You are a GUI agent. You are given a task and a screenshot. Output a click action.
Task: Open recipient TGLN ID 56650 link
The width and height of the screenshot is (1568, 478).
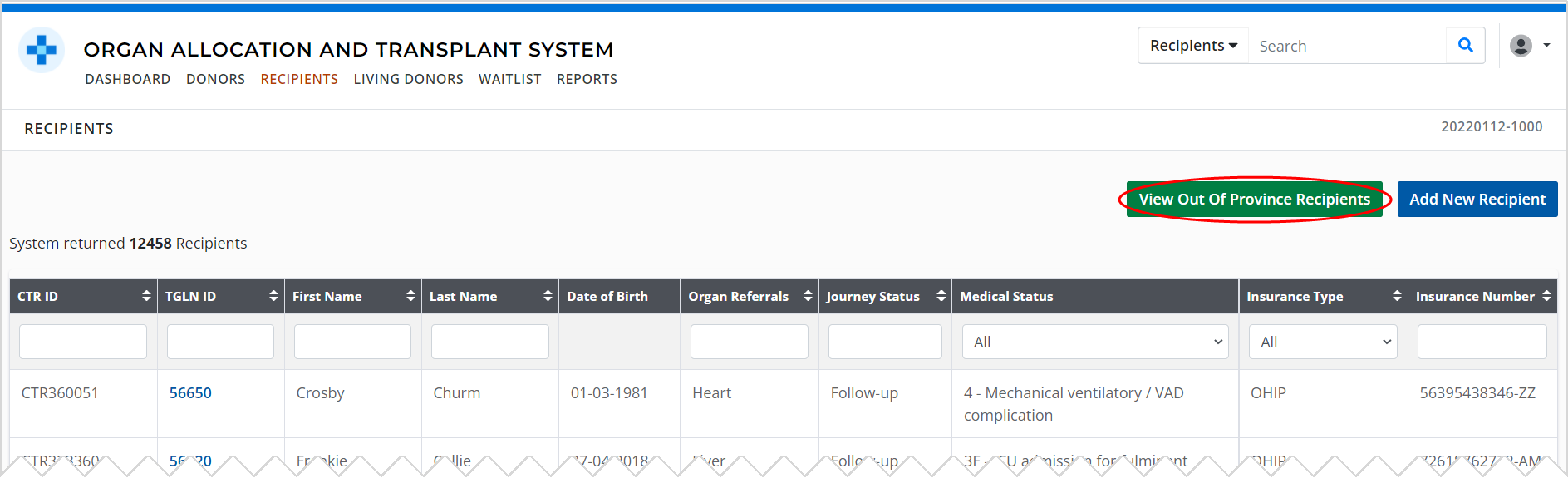[x=190, y=393]
